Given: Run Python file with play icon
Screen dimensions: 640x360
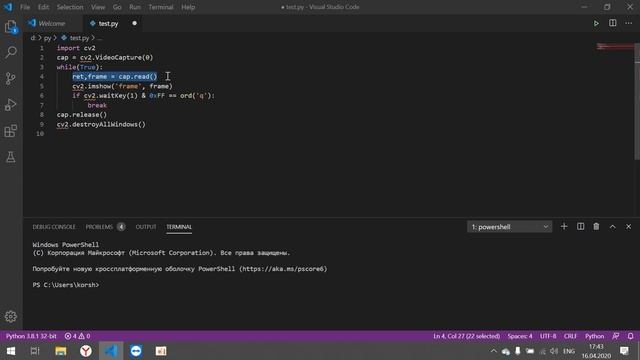Looking at the screenshot, I should point(596,23).
